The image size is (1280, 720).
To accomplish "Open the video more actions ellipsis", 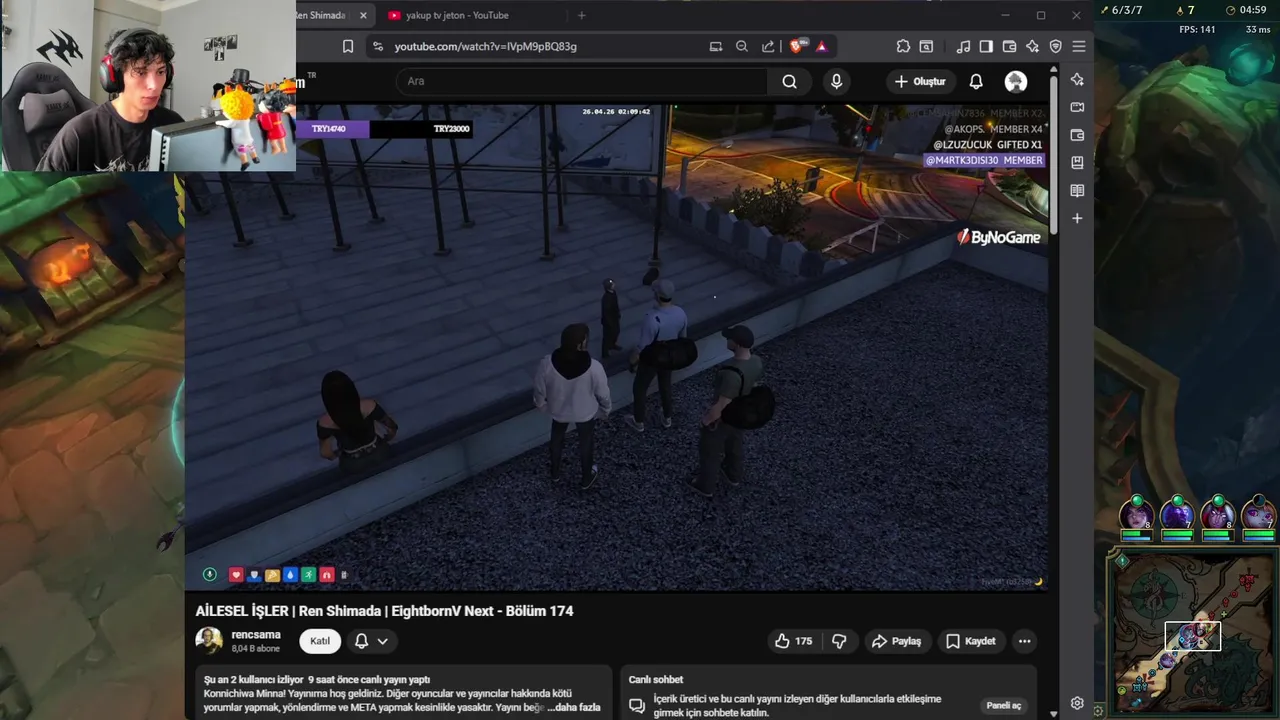I will pos(1024,641).
